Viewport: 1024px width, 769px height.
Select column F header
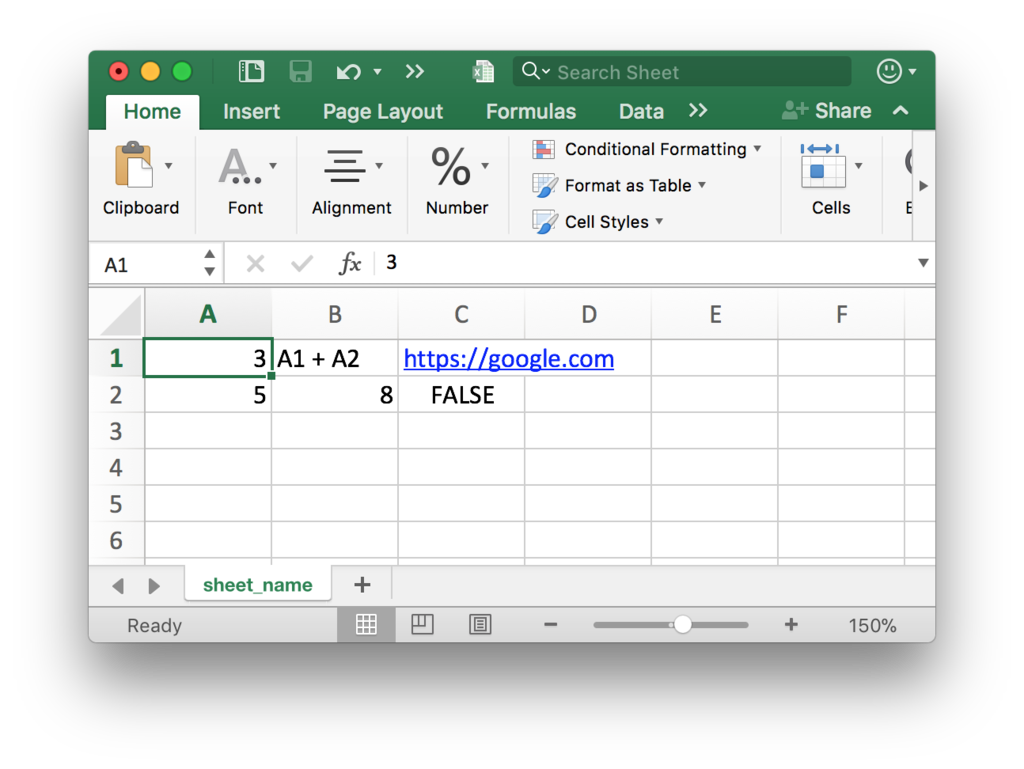[x=841, y=314]
